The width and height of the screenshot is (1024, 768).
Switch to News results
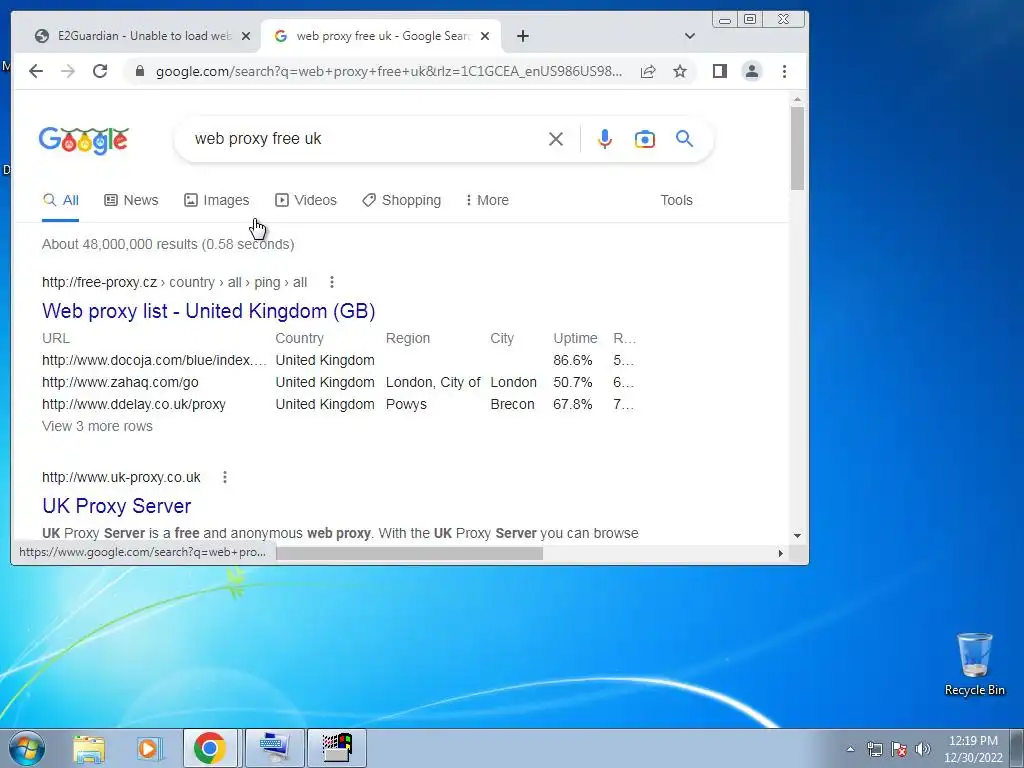tap(131, 200)
